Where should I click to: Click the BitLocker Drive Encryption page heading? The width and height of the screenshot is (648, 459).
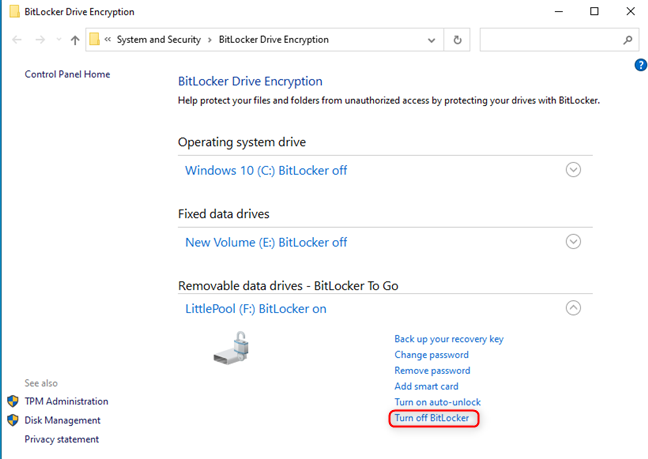pyautogui.click(x=250, y=81)
